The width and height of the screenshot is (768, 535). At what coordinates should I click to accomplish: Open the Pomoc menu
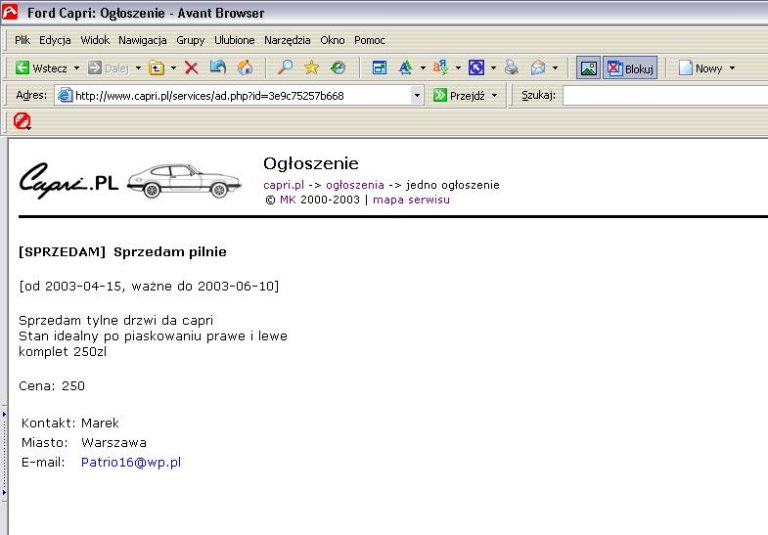point(369,40)
